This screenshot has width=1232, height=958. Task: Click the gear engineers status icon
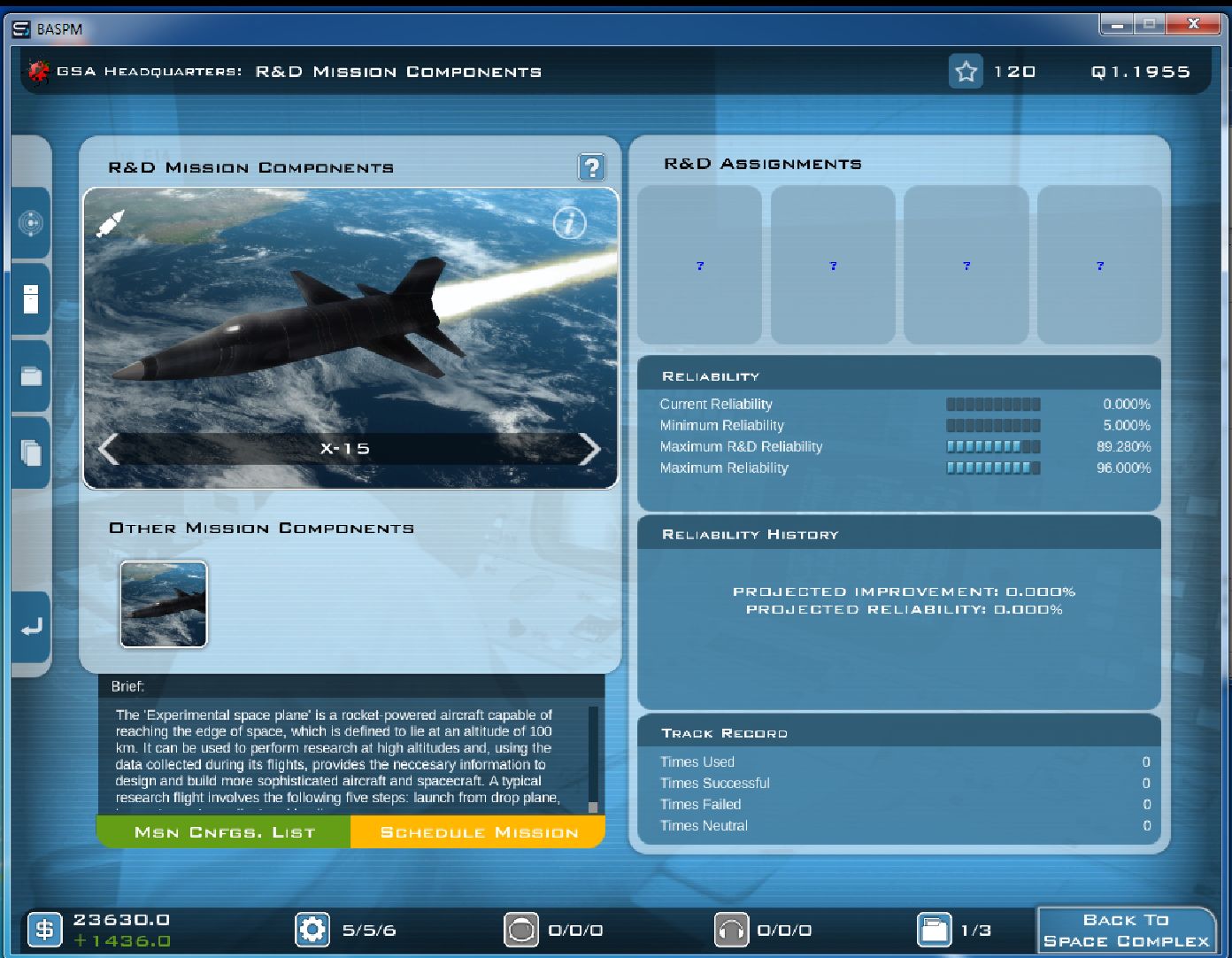point(312,930)
